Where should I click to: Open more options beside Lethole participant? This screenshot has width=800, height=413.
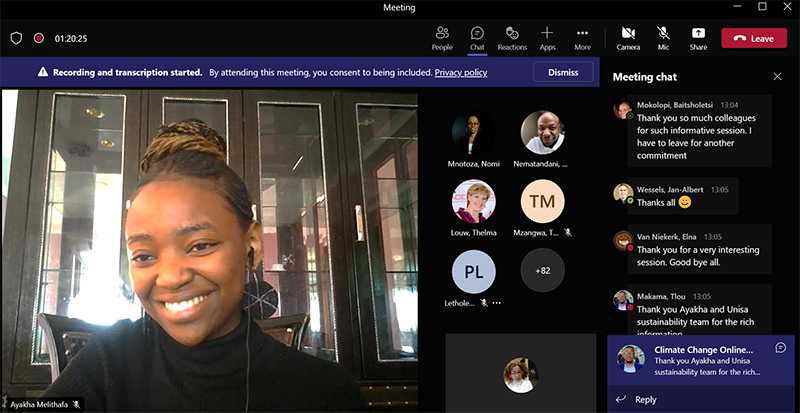tap(497, 302)
